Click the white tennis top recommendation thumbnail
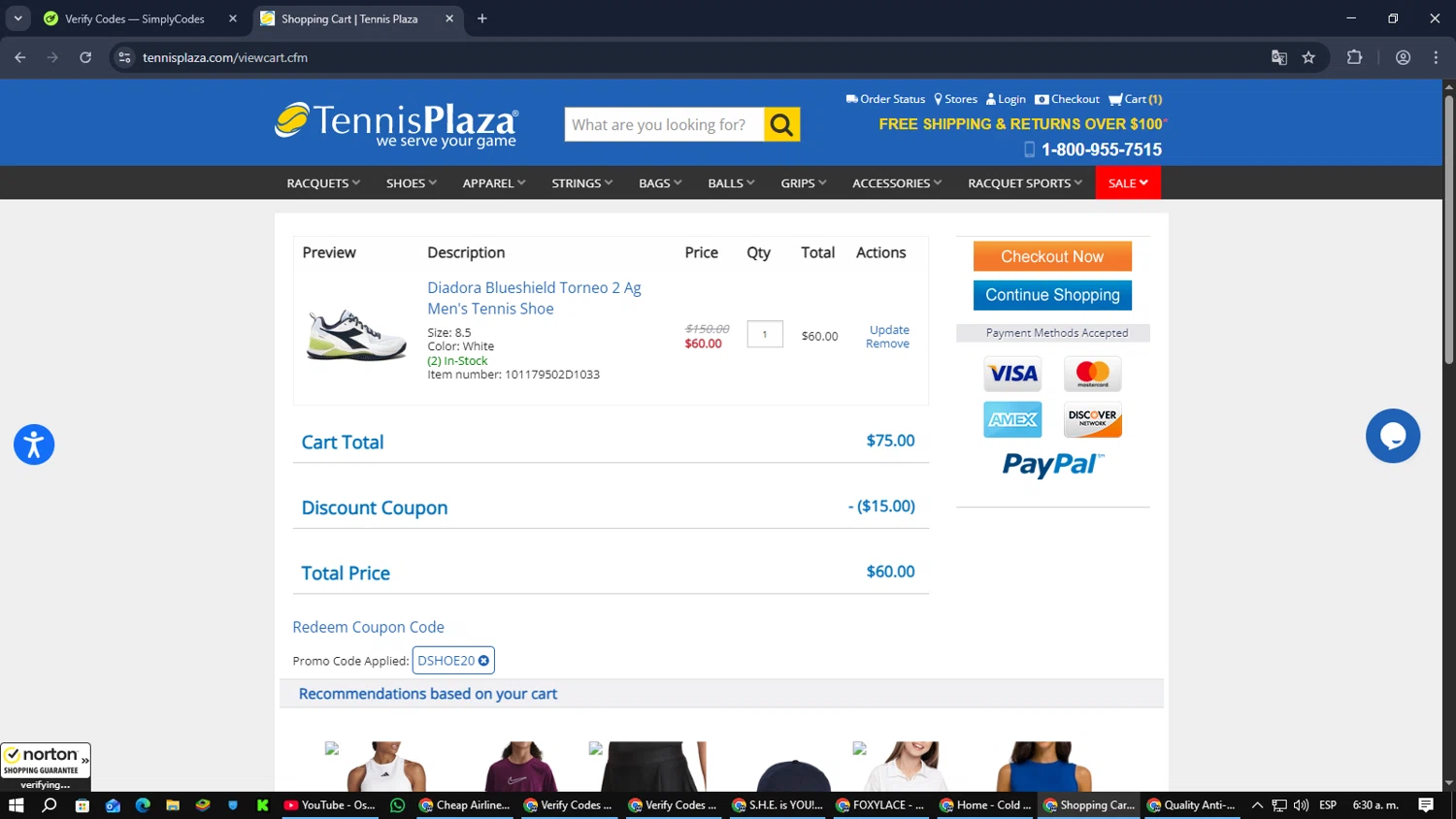This screenshot has height=819, width=1456. 386,767
